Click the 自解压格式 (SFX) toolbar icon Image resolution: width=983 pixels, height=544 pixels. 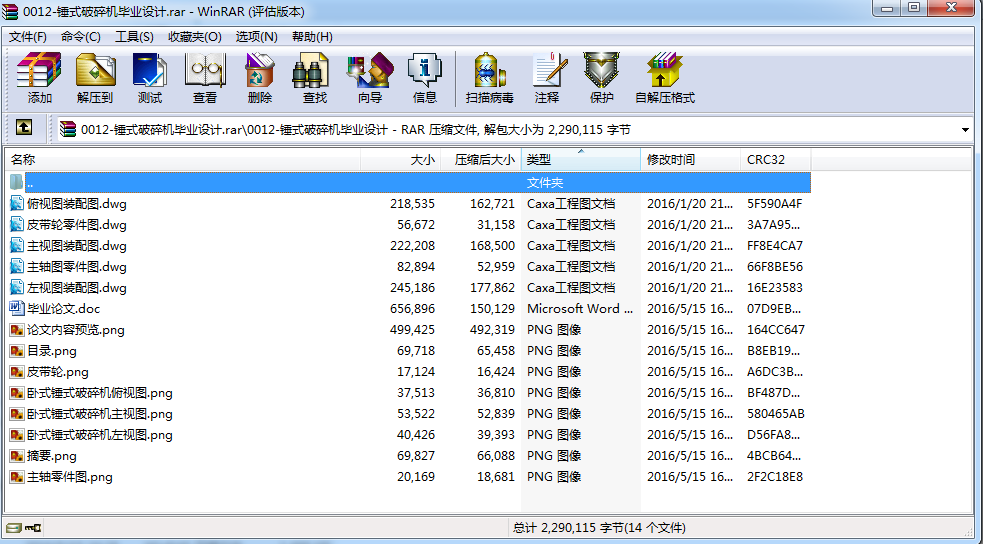point(665,70)
